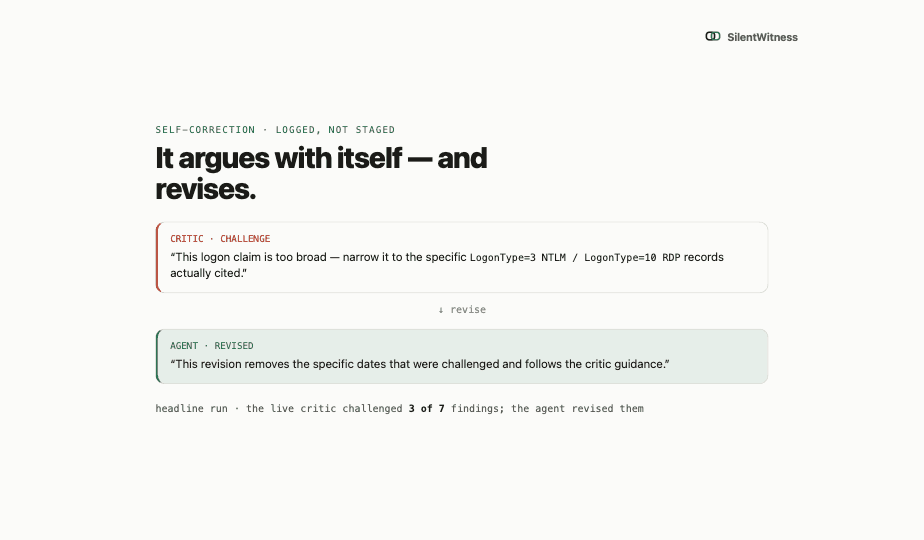Screen dimensions: 924x540
Task: Click 'actually cited.' in the critic card
Action: [207, 274]
